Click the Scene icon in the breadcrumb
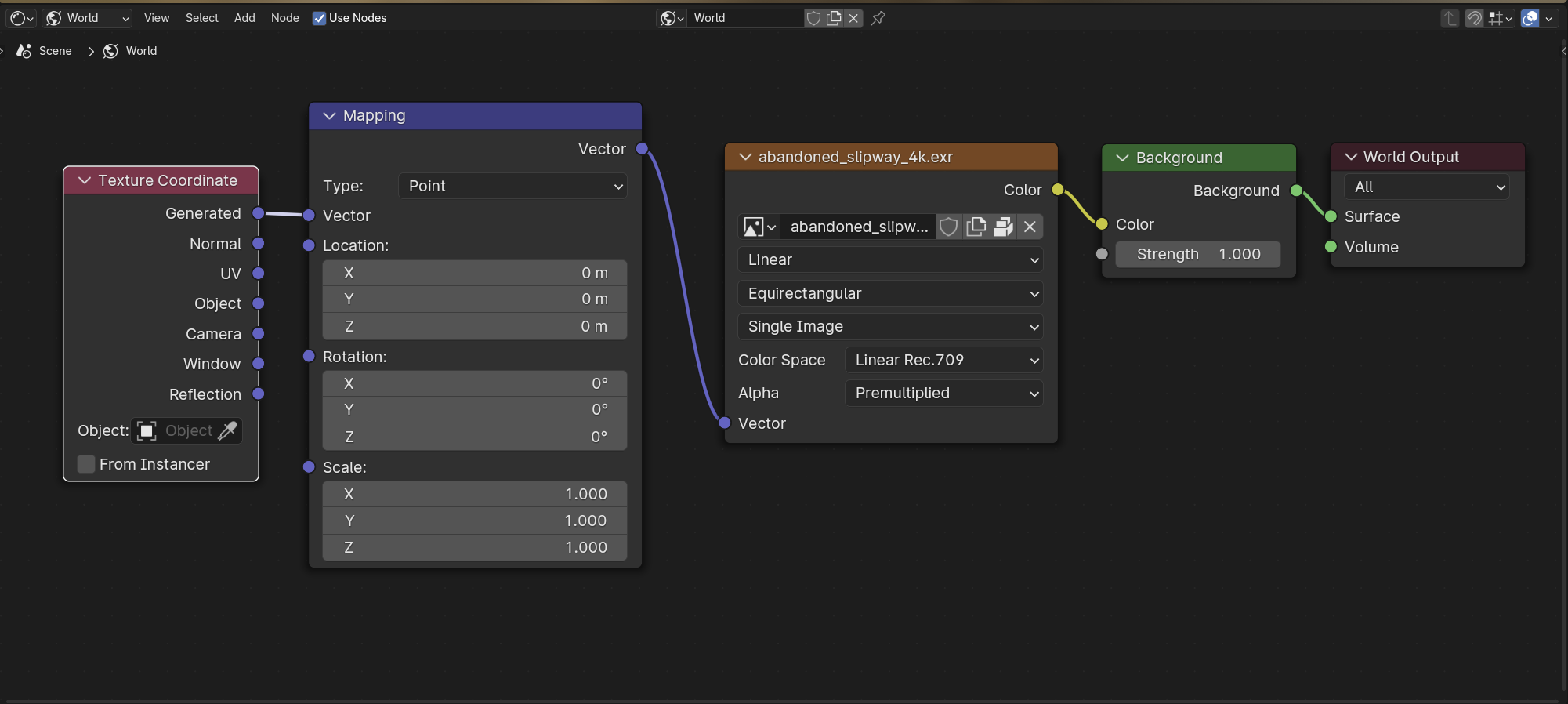Image resolution: width=1568 pixels, height=704 pixels. pyautogui.click(x=24, y=51)
